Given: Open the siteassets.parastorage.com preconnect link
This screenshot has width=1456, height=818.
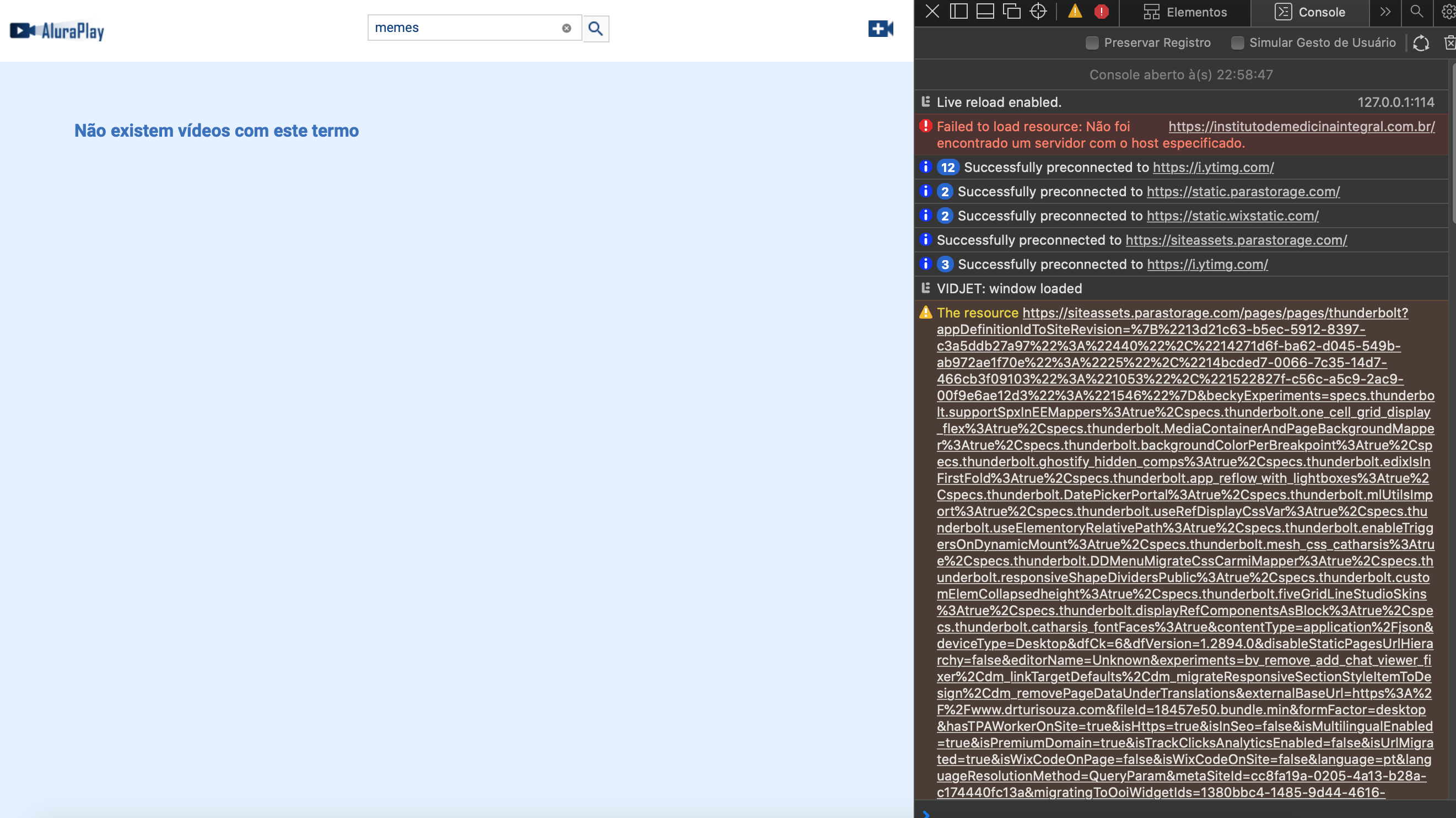Looking at the screenshot, I should [1236, 240].
